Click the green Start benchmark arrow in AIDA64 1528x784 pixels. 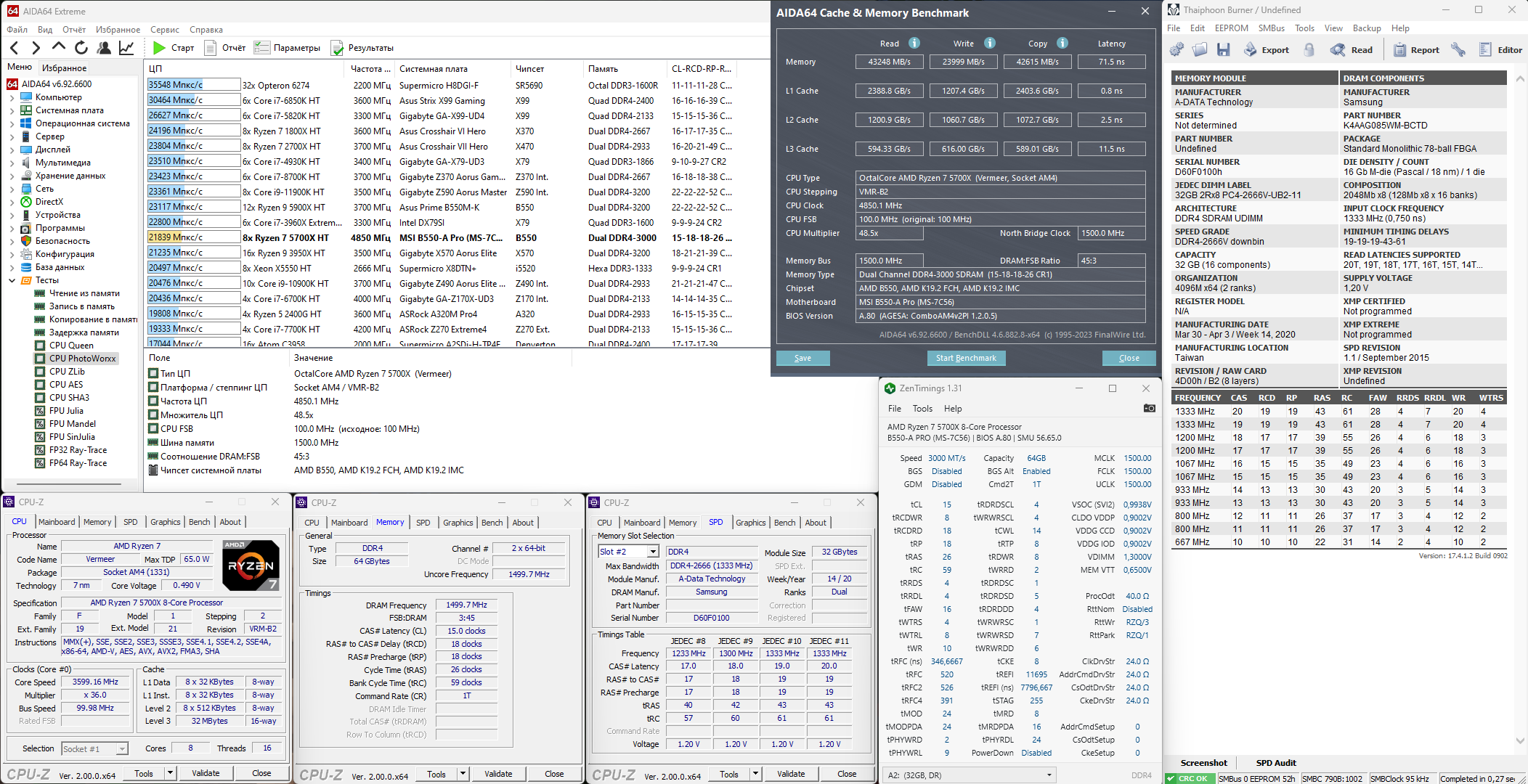(x=159, y=48)
